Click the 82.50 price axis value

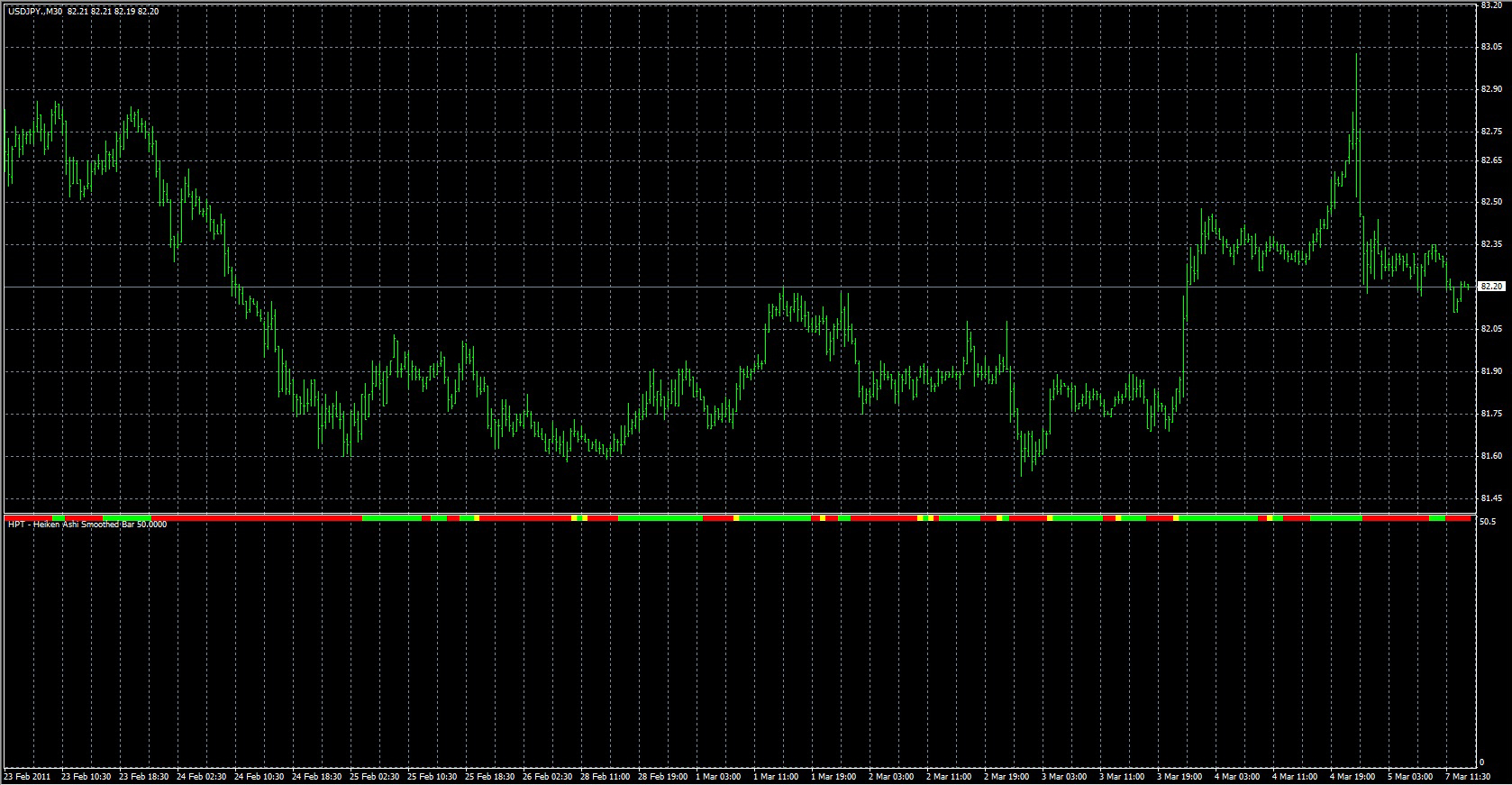1491,202
